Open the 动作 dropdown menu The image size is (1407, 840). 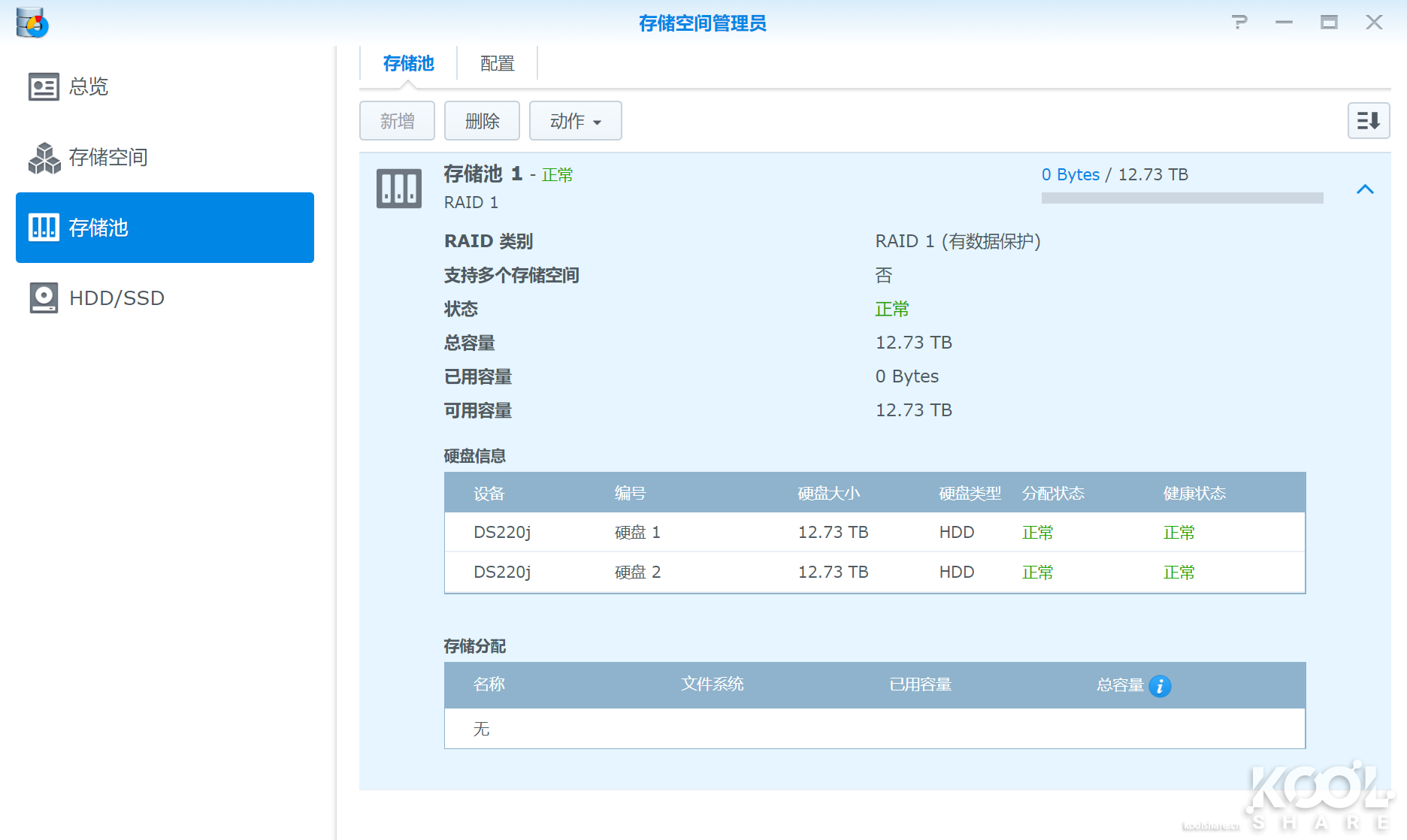click(x=575, y=121)
